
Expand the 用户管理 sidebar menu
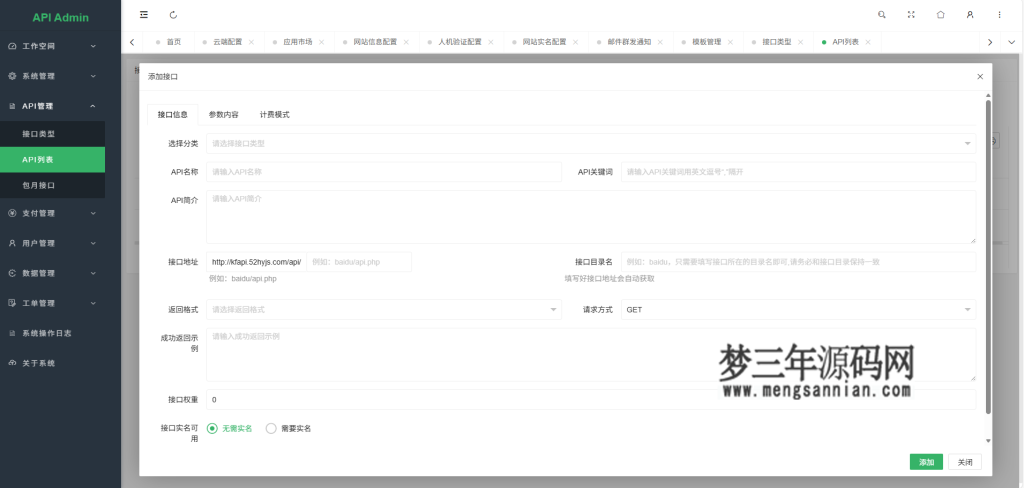52,243
